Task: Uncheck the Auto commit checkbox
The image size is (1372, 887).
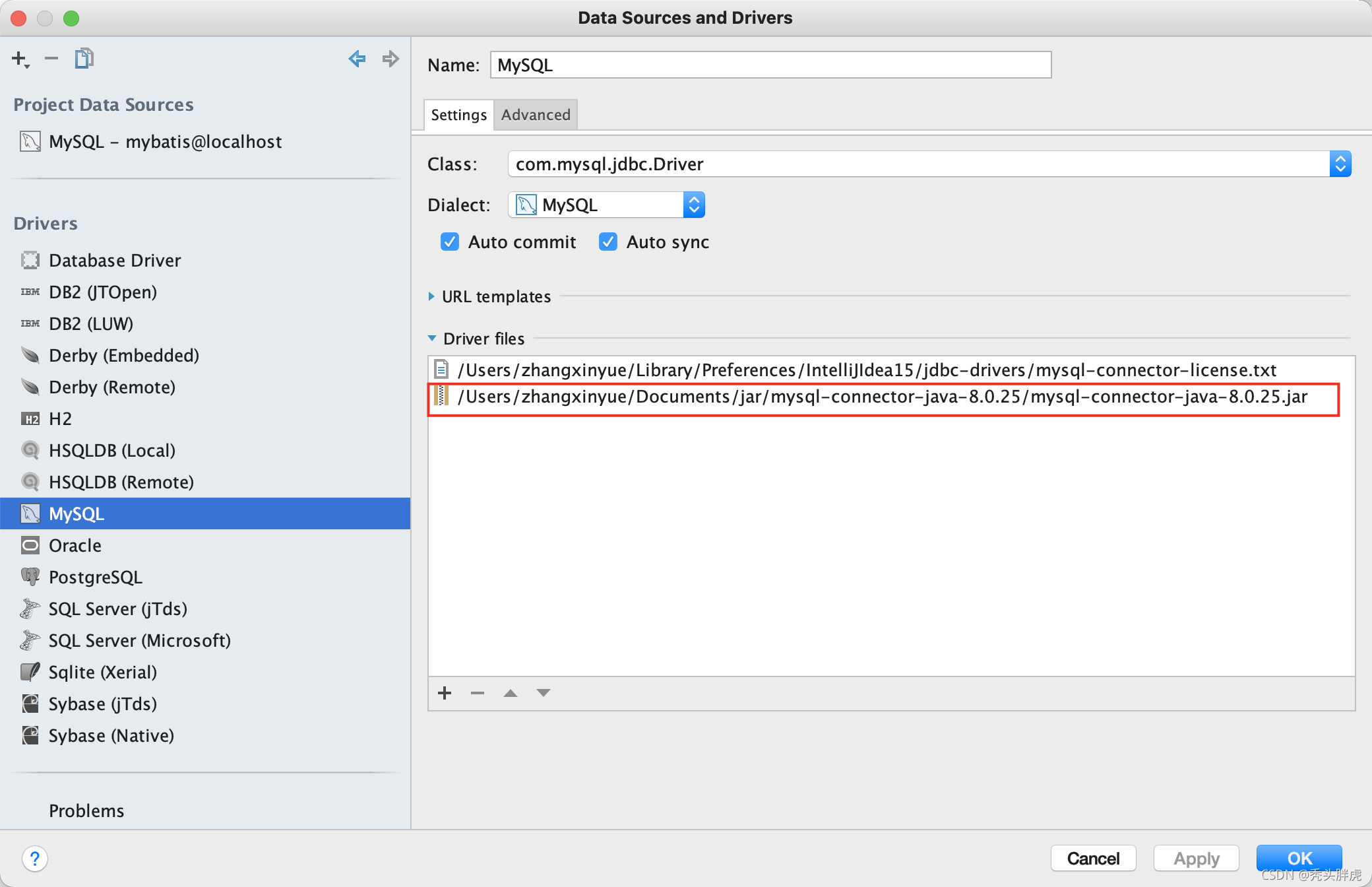Action: pyautogui.click(x=450, y=242)
